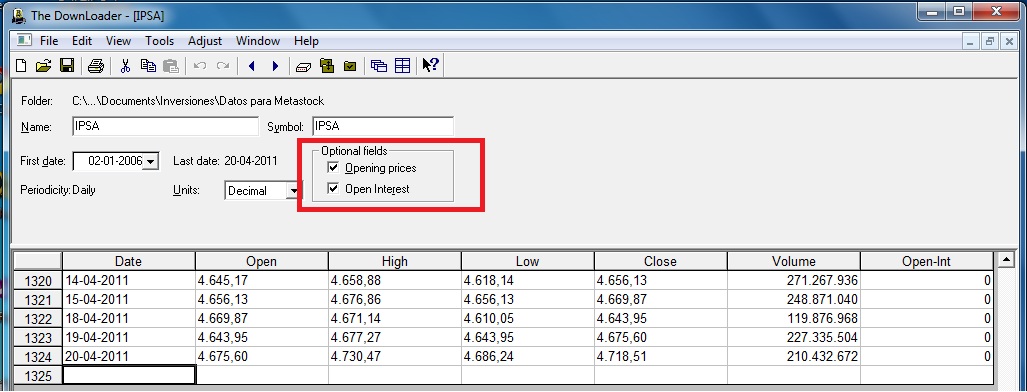Select row header 1324

click(38, 357)
